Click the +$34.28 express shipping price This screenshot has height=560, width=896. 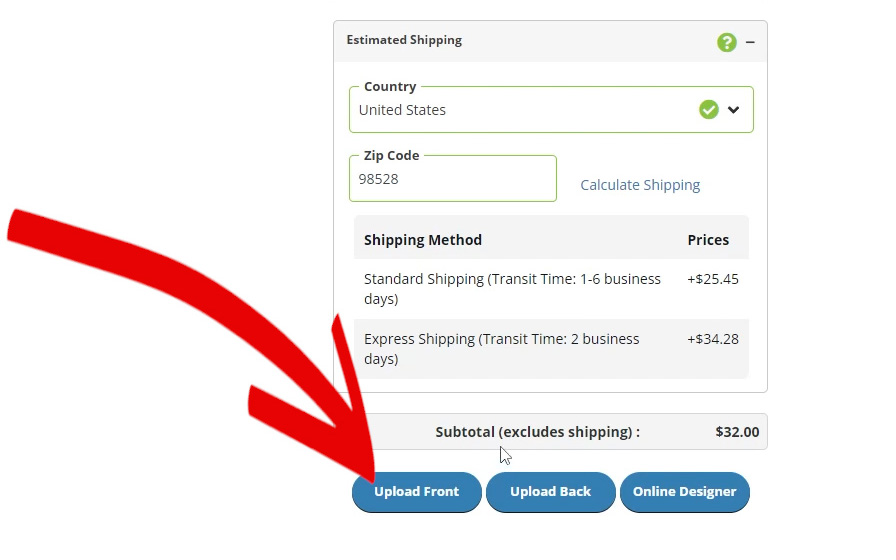tap(713, 339)
